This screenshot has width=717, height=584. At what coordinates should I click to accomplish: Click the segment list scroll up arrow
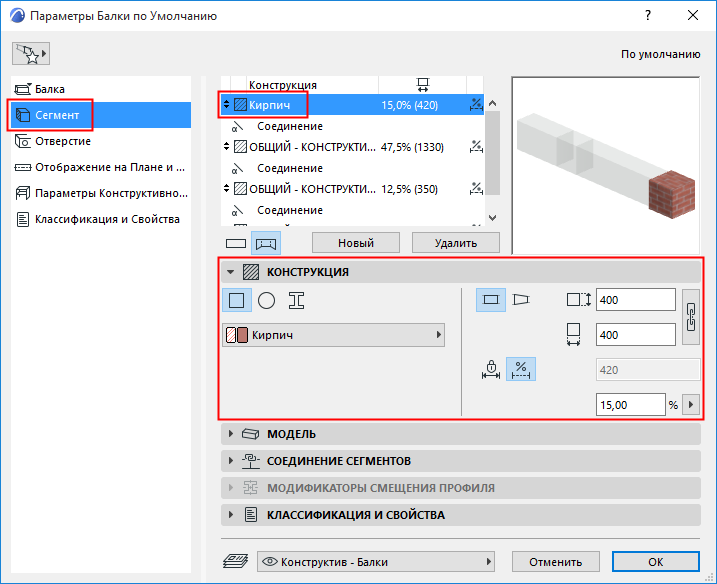pyautogui.click(x=492, y=103)
